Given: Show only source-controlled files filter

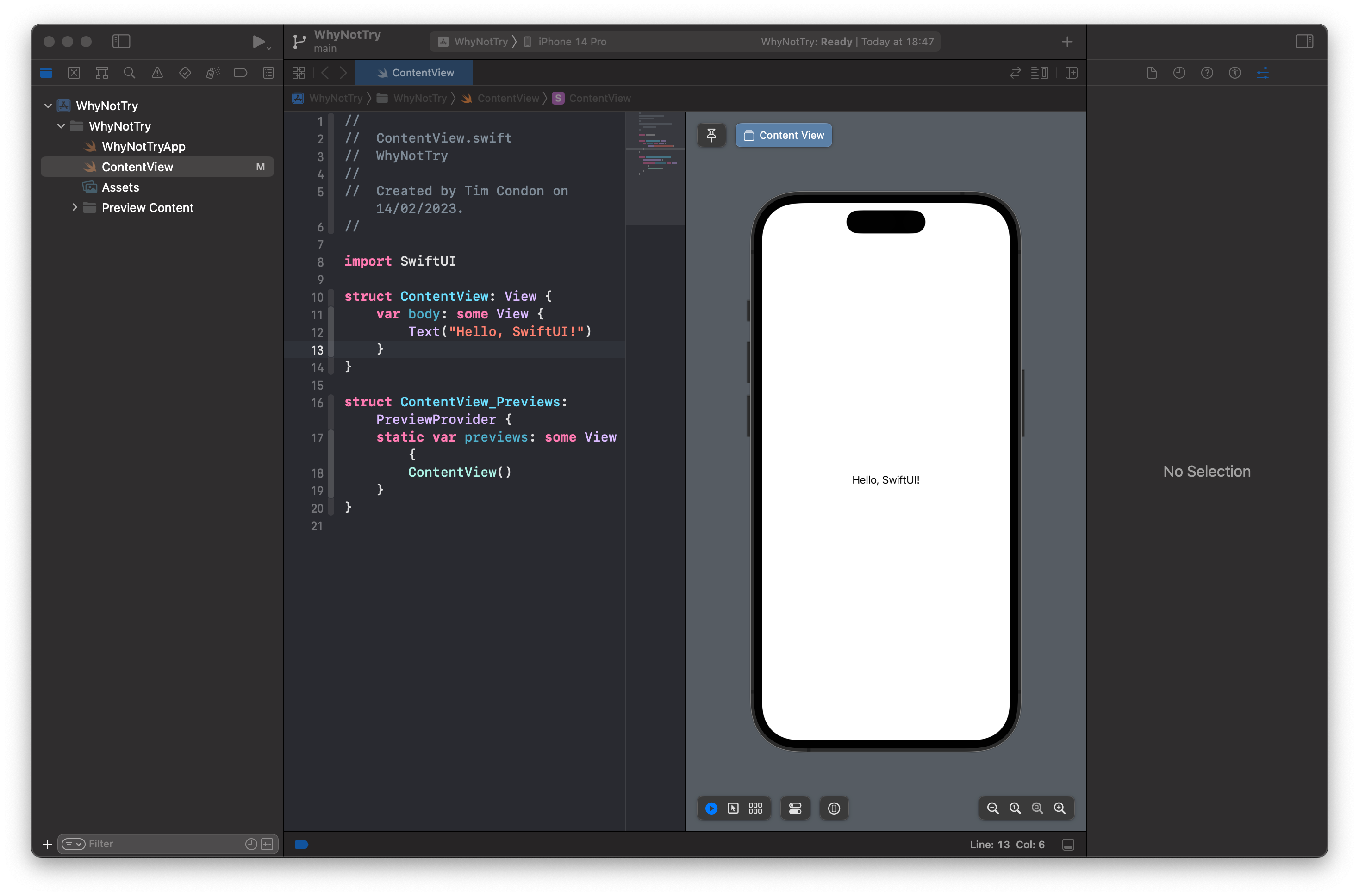Looking at the screenshot, I should tap(267, 844).
